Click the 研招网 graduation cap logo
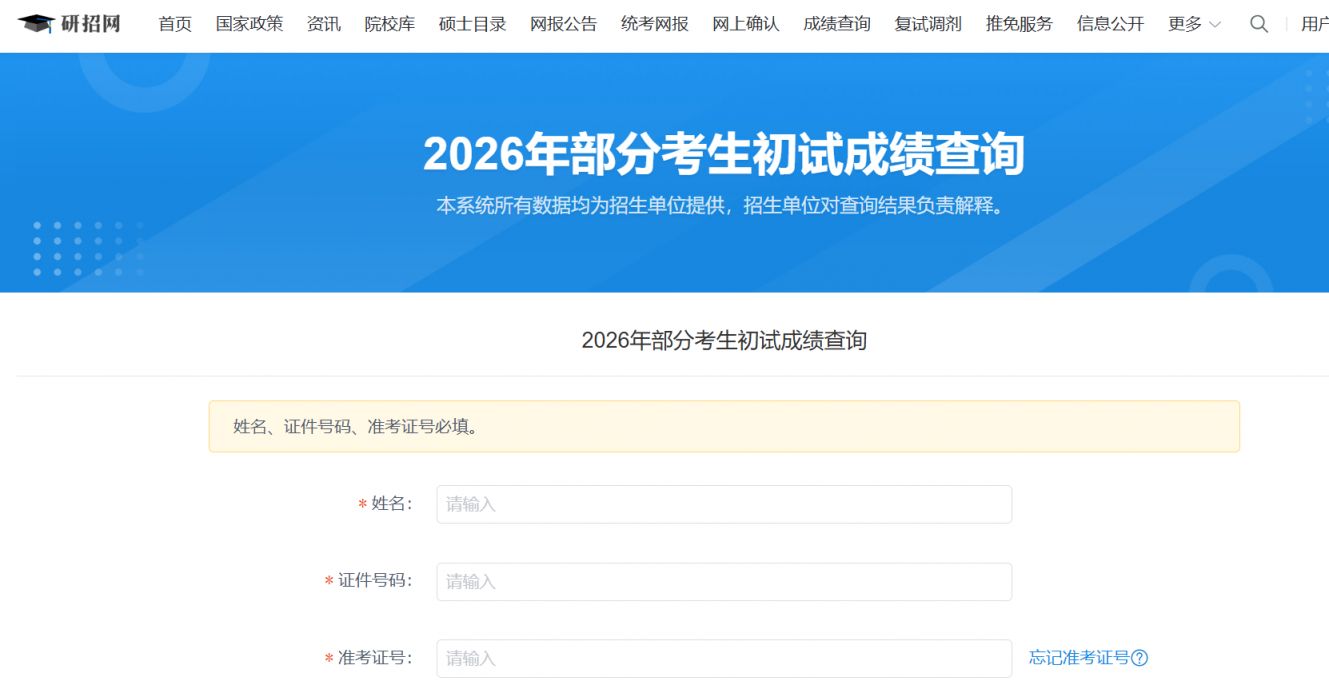The width and height of the screenshot is (1329, 693). coord(69,23)
